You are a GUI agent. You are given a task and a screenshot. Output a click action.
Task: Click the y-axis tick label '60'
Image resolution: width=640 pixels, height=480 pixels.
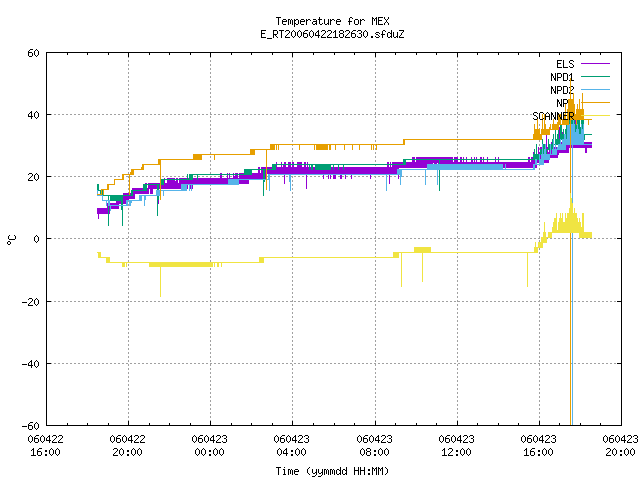click(33, 53)
